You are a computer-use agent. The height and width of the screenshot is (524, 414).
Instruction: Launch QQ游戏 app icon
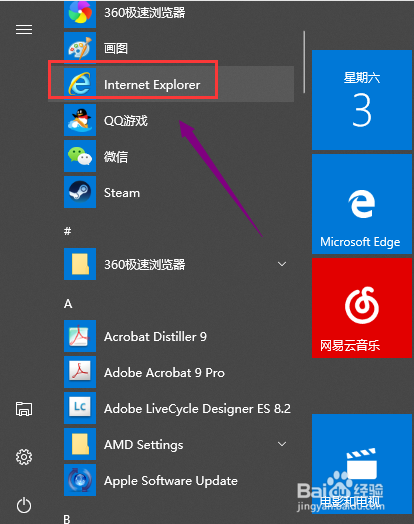(80, 120)
